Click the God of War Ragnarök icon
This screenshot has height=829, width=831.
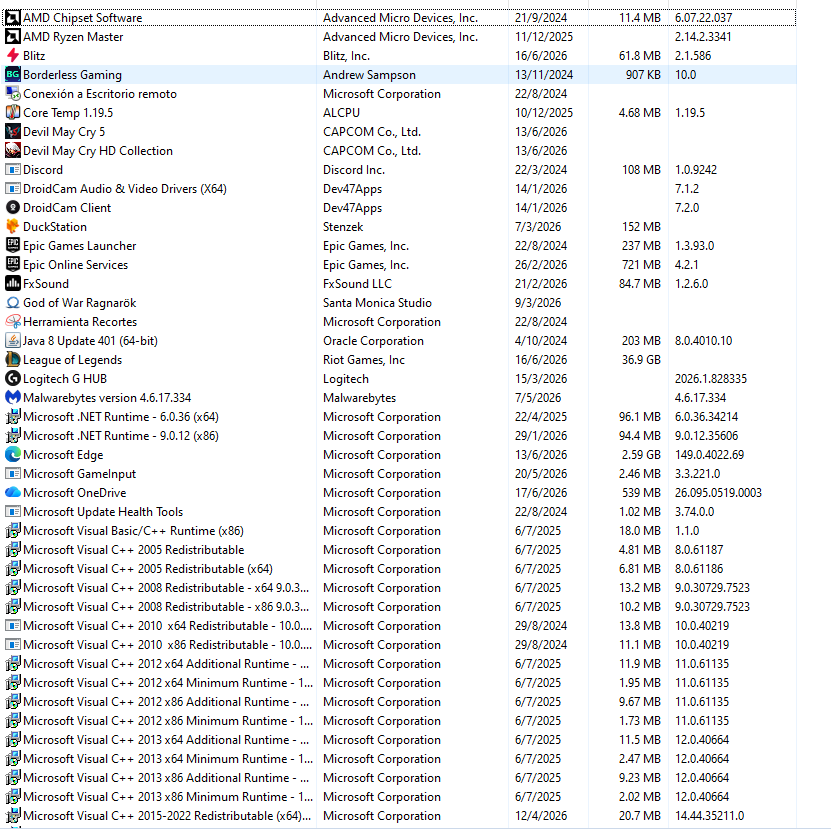pos(13,303)
